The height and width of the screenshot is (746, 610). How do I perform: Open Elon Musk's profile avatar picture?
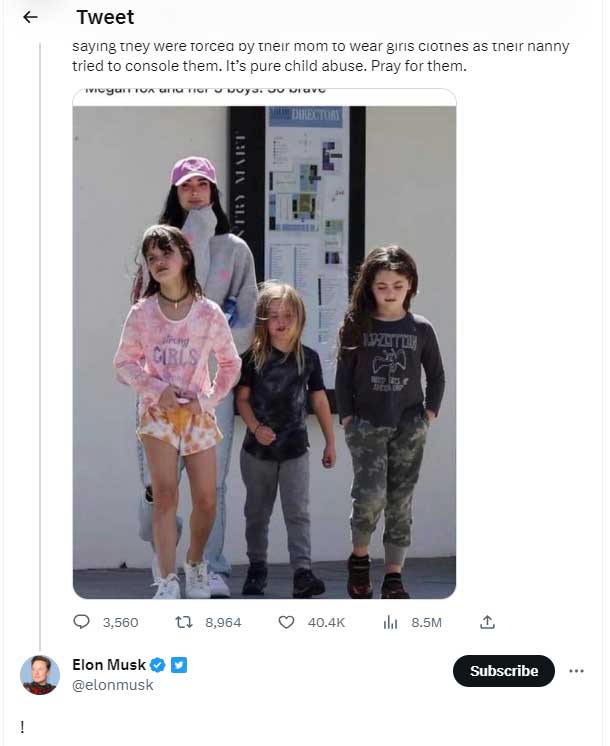pyautogui.click(x=40, y=675)
